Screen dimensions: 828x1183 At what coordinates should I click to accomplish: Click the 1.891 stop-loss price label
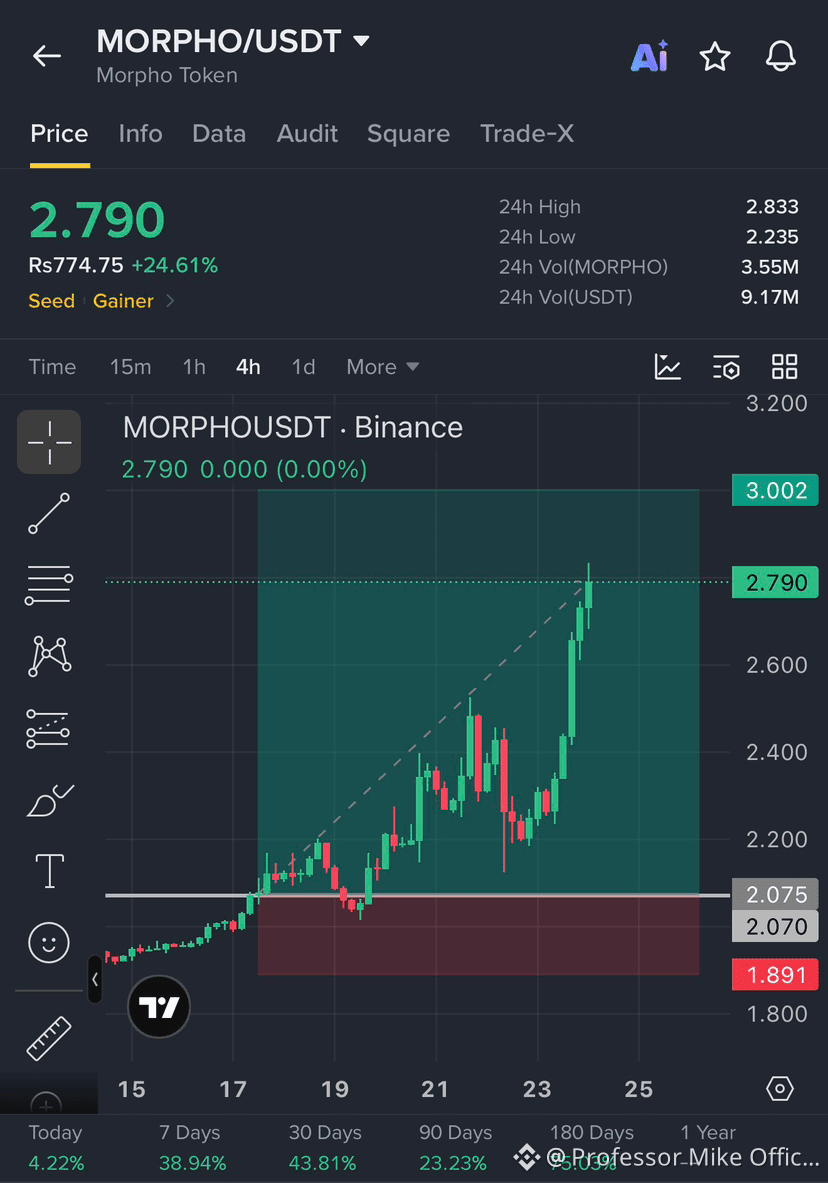tap(775, 975)
